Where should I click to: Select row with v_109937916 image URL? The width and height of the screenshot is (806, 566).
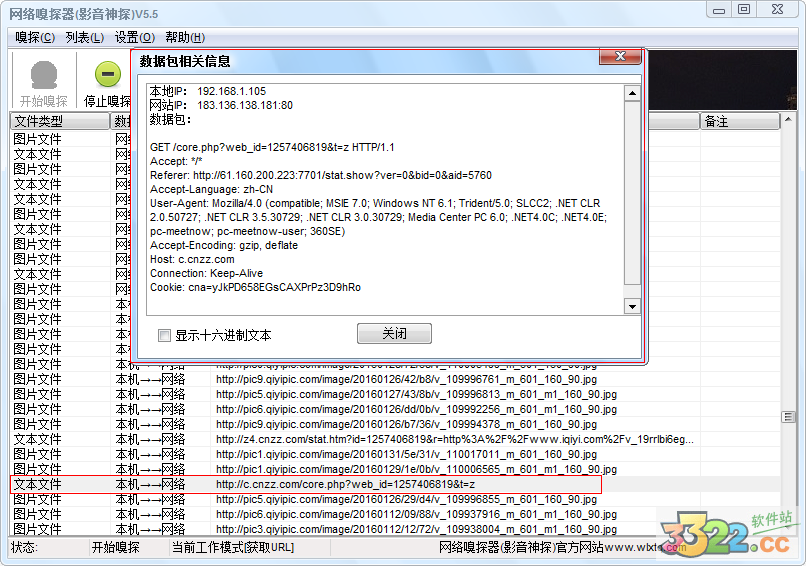395,514
